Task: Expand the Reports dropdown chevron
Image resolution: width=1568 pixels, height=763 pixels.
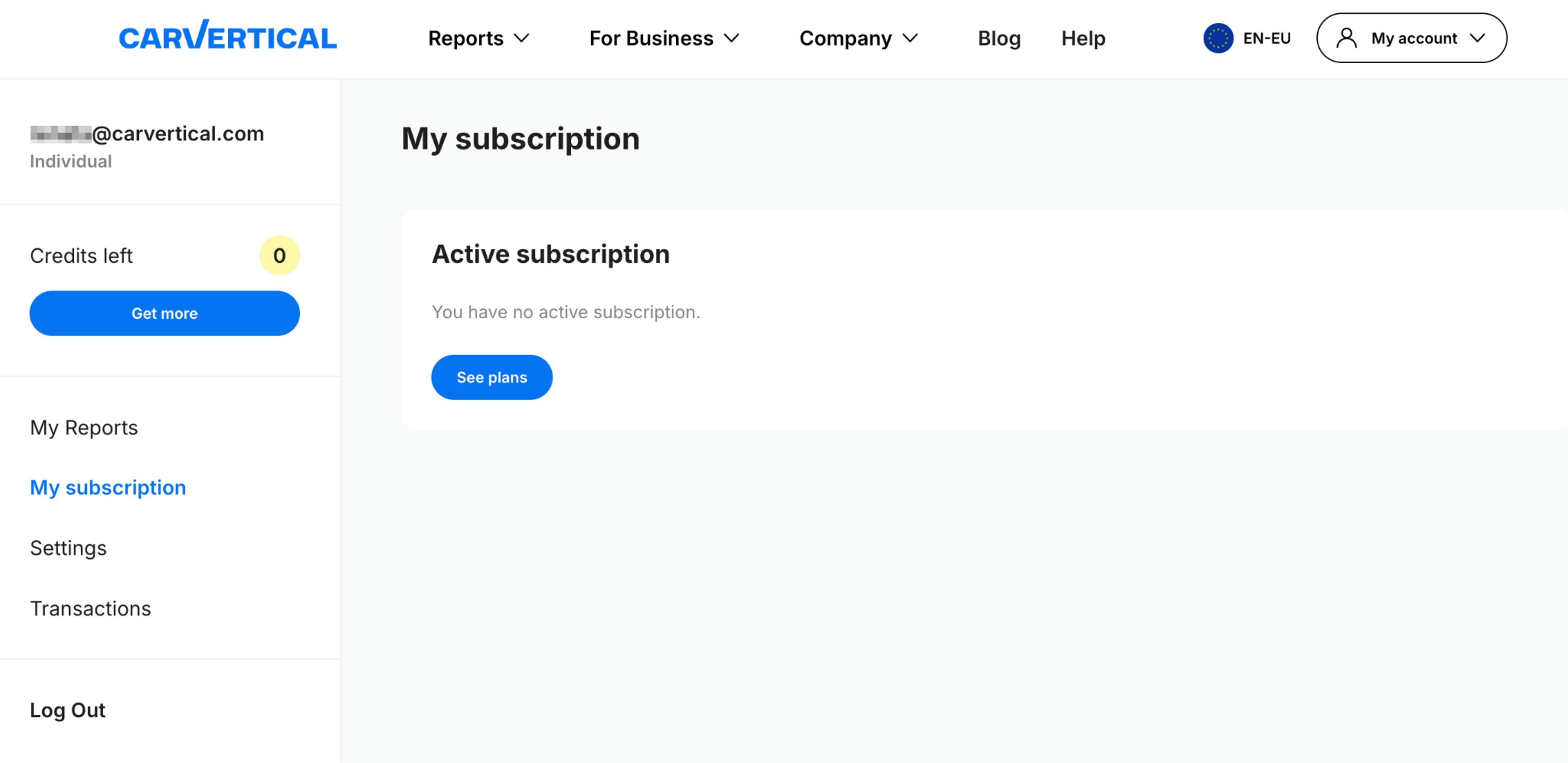Action: 522,38
